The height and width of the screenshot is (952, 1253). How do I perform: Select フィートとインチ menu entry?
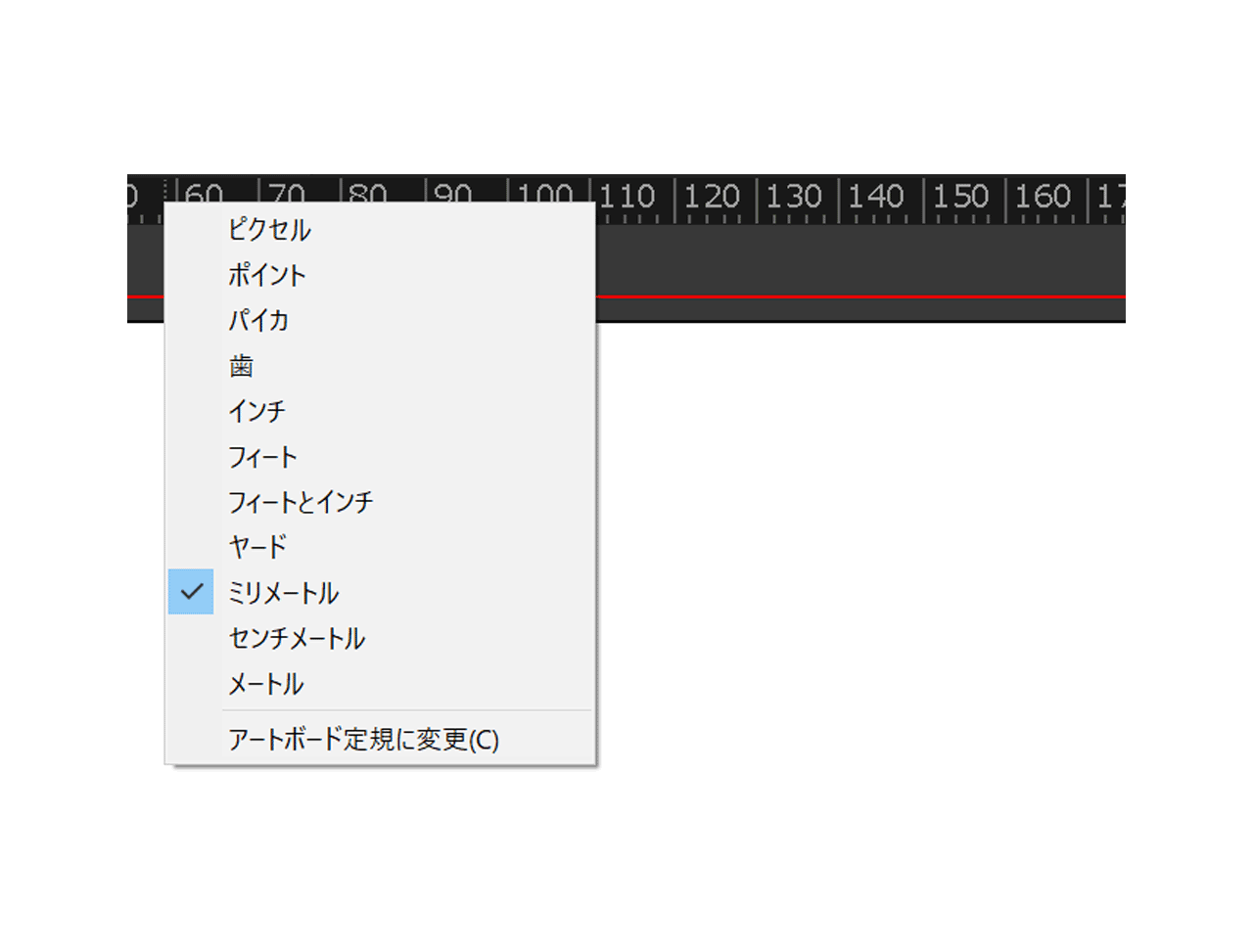tap(380, 502)
